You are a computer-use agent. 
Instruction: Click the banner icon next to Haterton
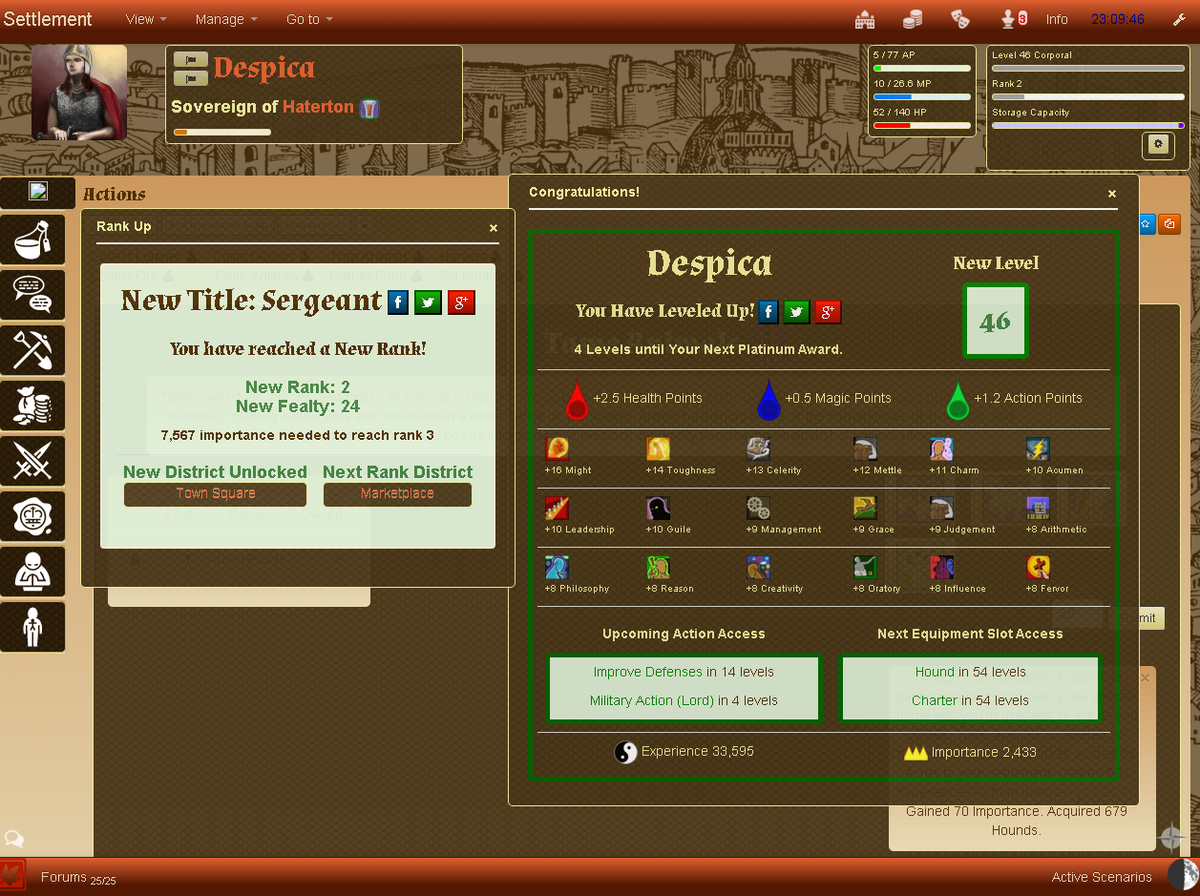coord(369,107)
